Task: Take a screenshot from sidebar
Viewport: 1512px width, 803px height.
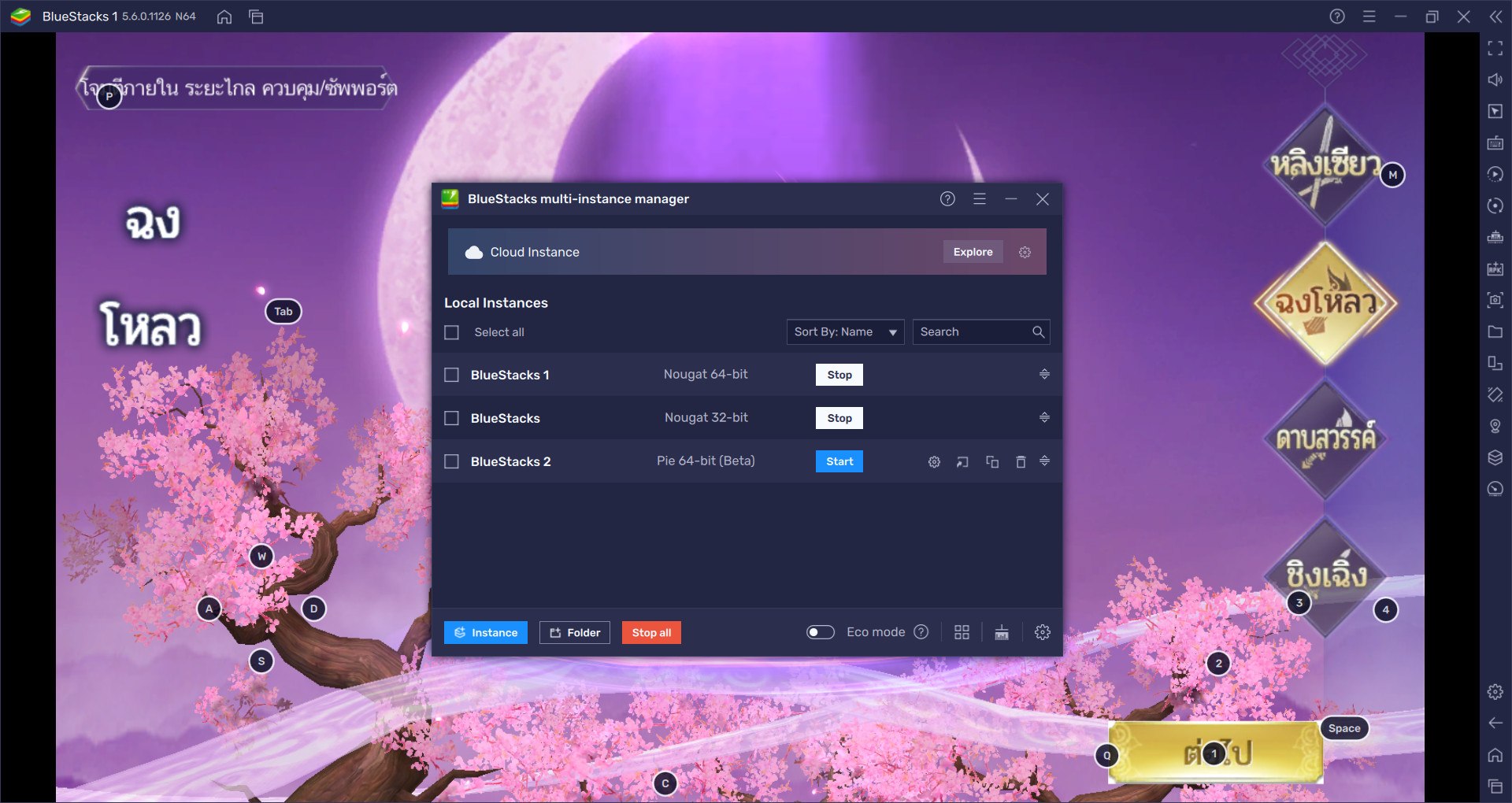Action: pos(1495,300)
